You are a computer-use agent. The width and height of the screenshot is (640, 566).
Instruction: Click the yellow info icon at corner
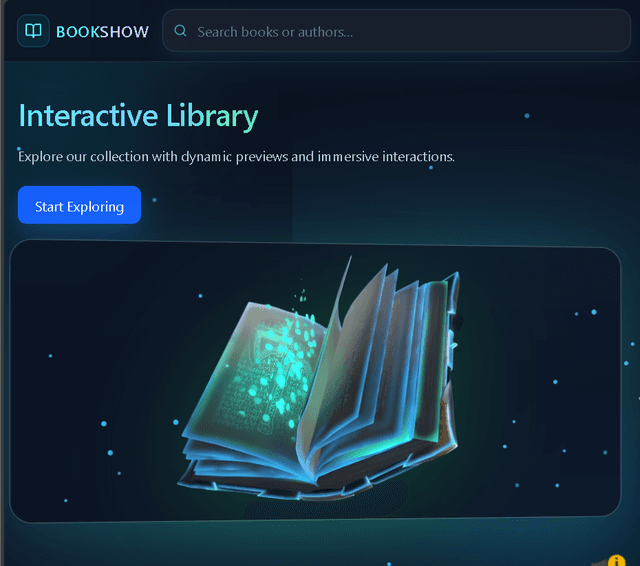tap(616, 561)
